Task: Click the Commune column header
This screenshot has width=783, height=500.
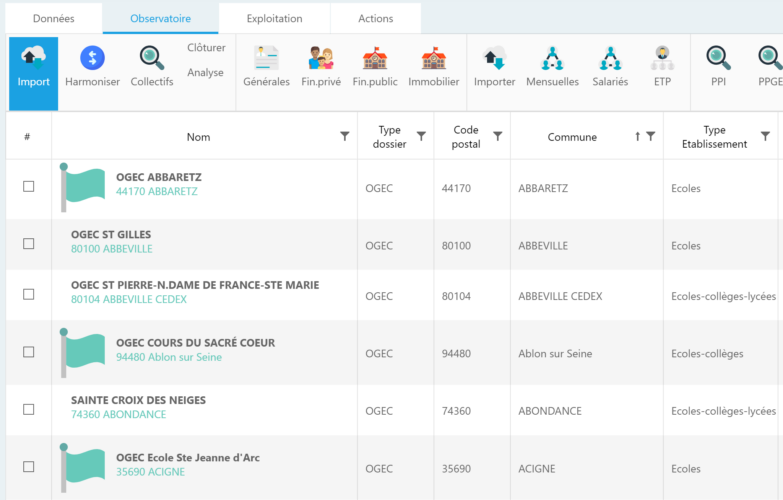Action: click(572, 137)
